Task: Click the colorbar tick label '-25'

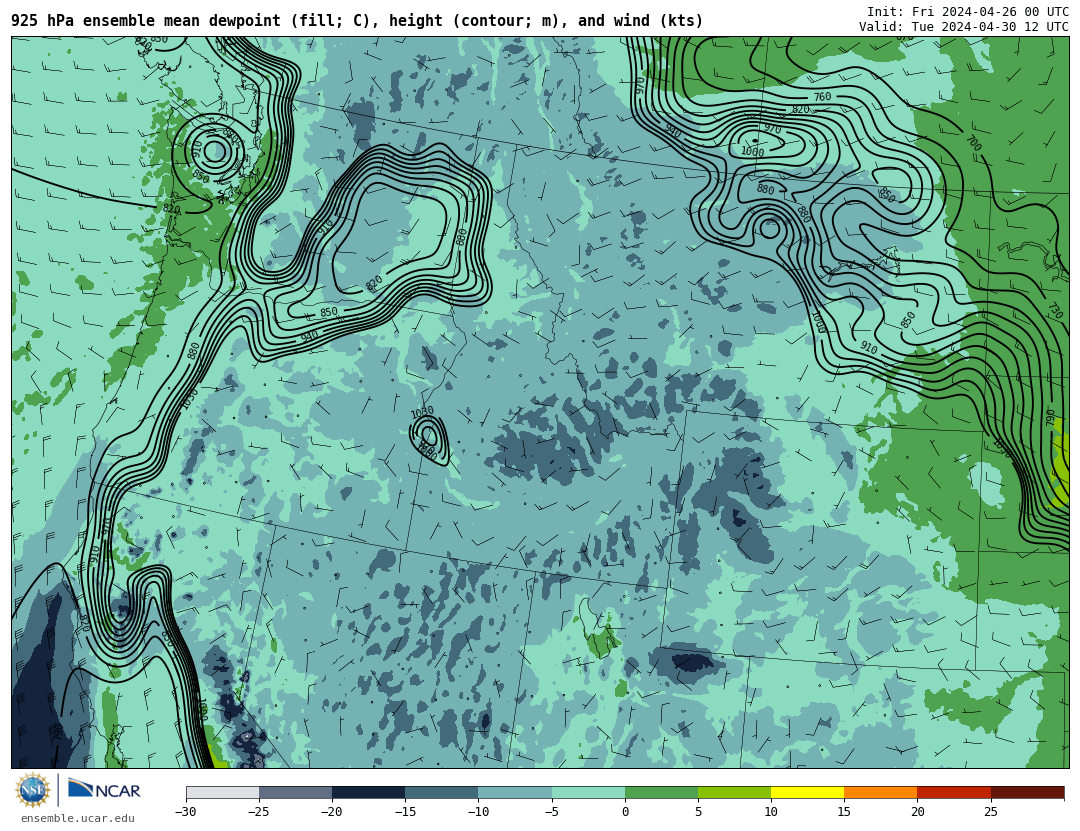Action: click(x=258, y=812)
